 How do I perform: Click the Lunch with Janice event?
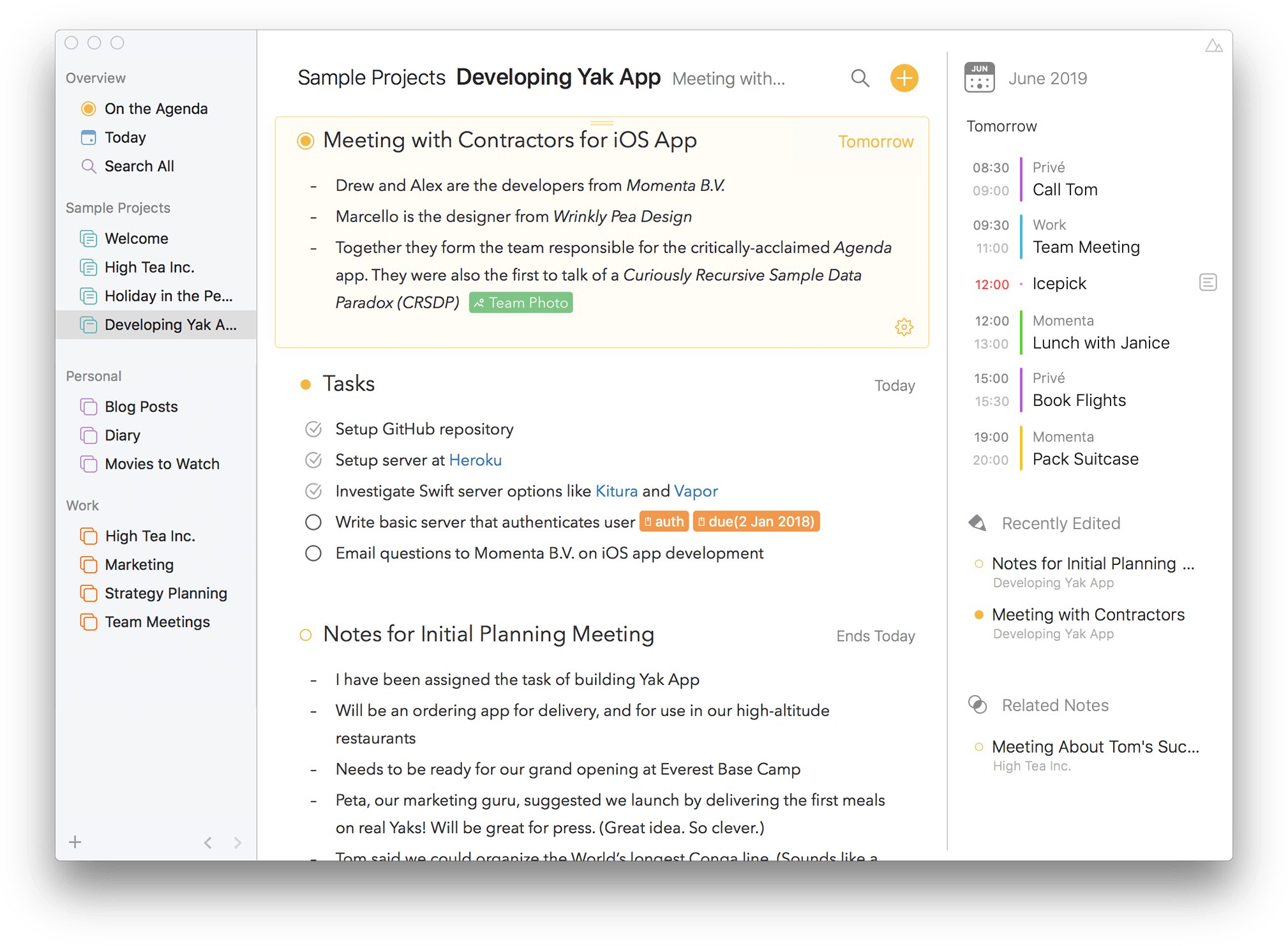point(1100,343)
